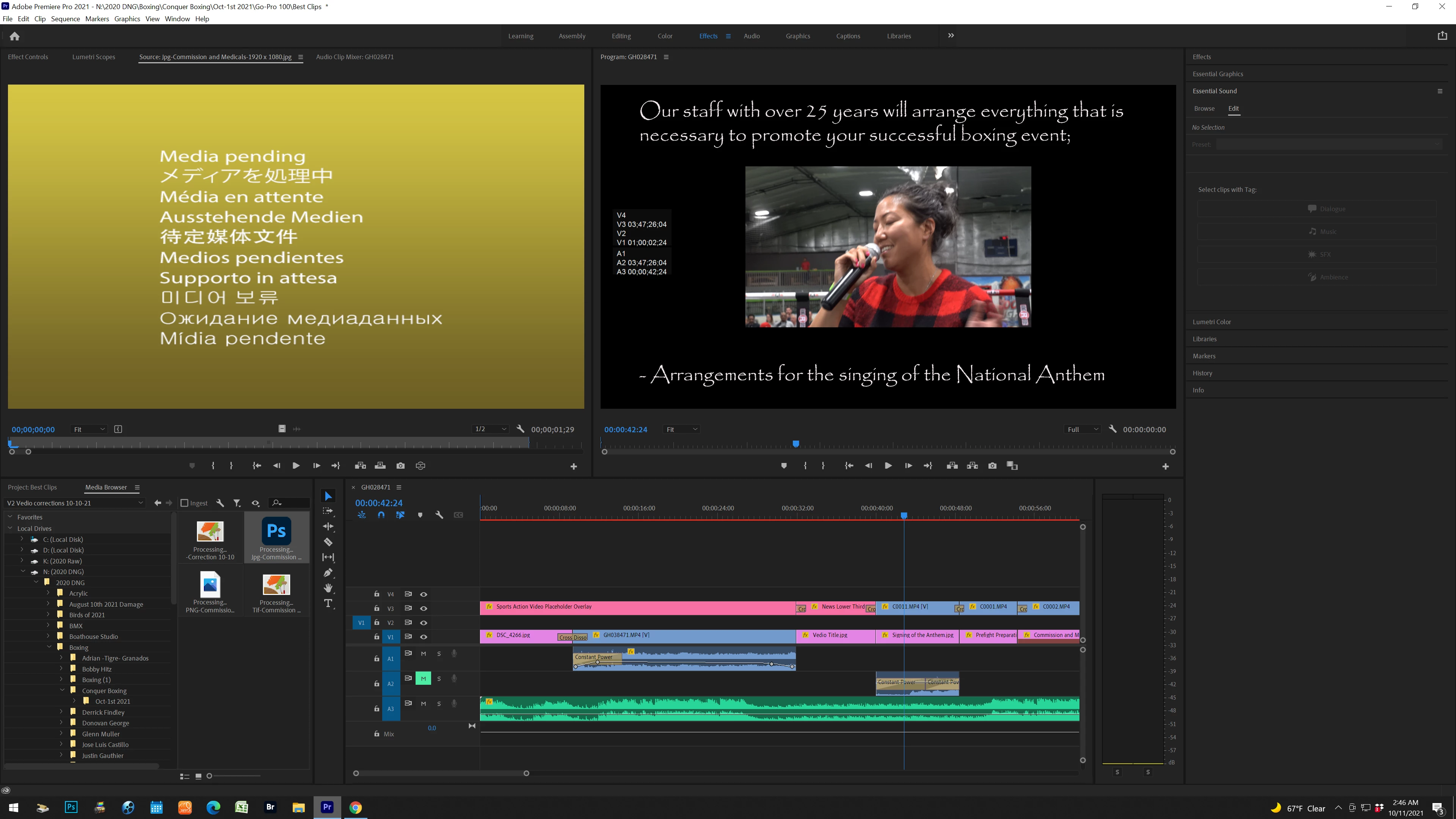Select the Type tool
Viewport: 1456px width, 819px height.
(328, 603)
